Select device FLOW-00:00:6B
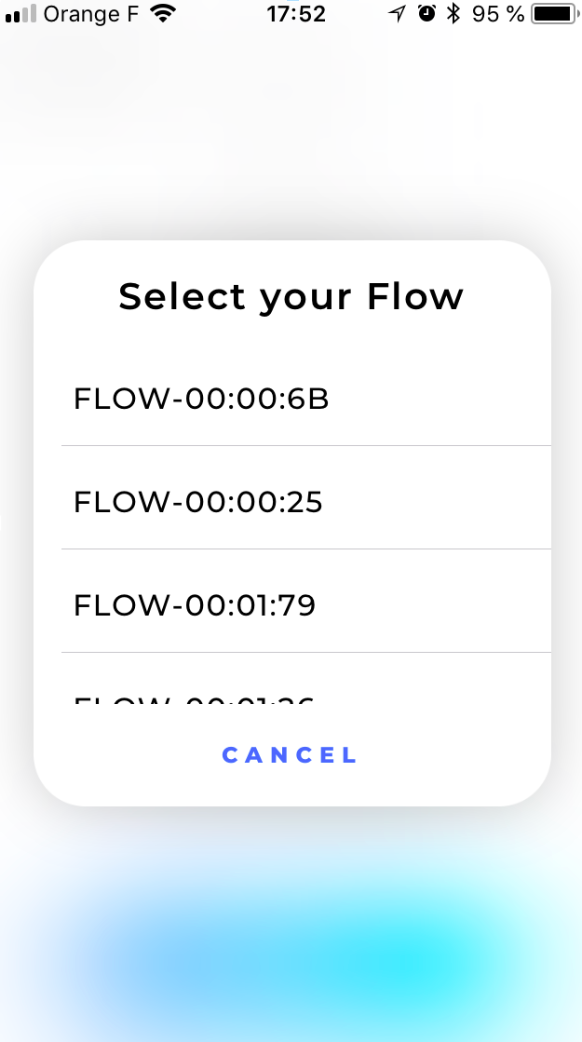582x1042 pixels. [306, 399]
